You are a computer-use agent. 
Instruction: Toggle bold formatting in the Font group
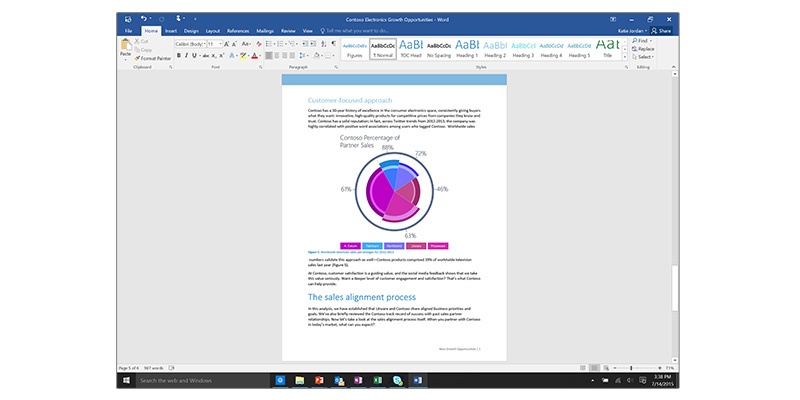click(178, 56)
